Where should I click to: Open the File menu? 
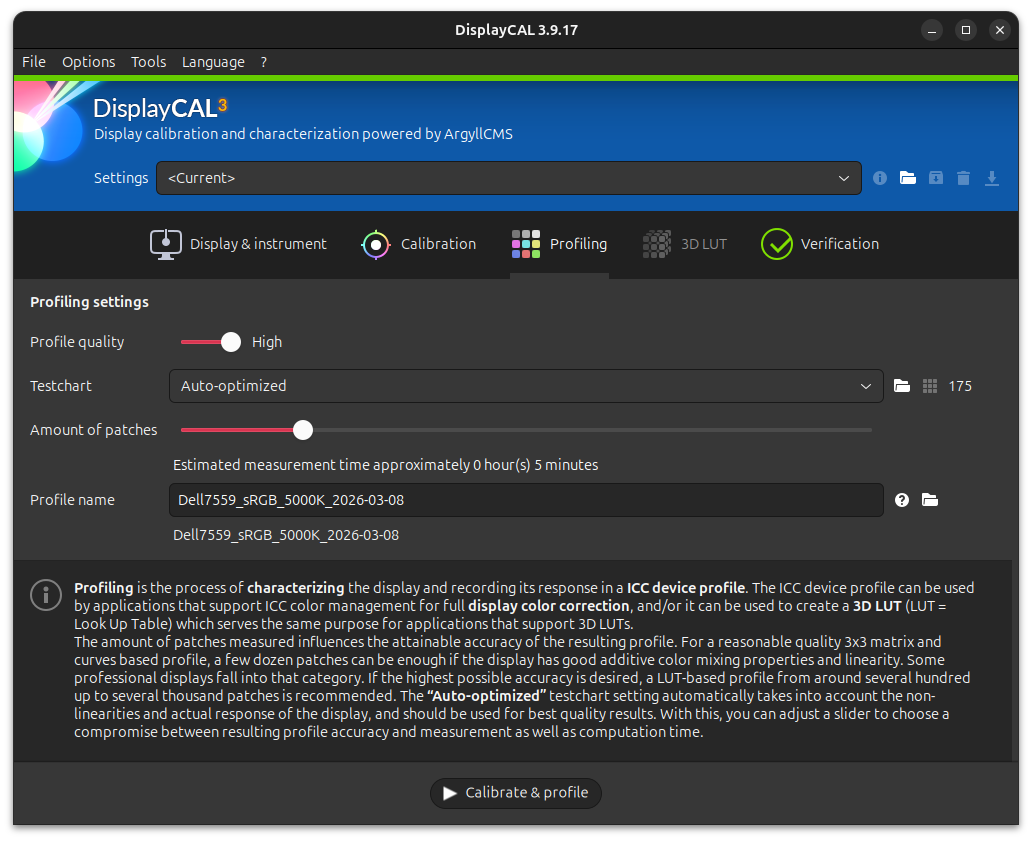coord(34,62)
